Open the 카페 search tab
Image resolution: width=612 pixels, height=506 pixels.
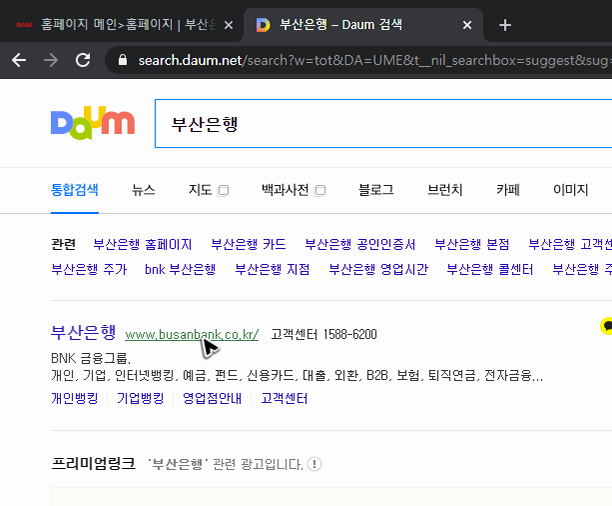coord(508,190)
